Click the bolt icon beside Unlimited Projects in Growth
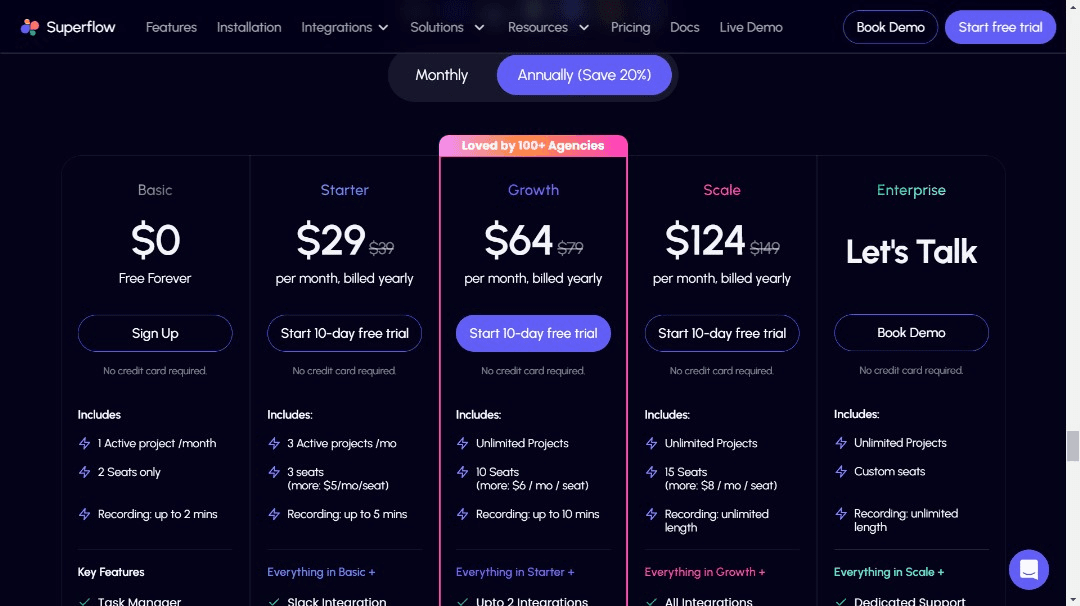The image size is (1080, 606). pyautogui.click(x=462, y=443)
